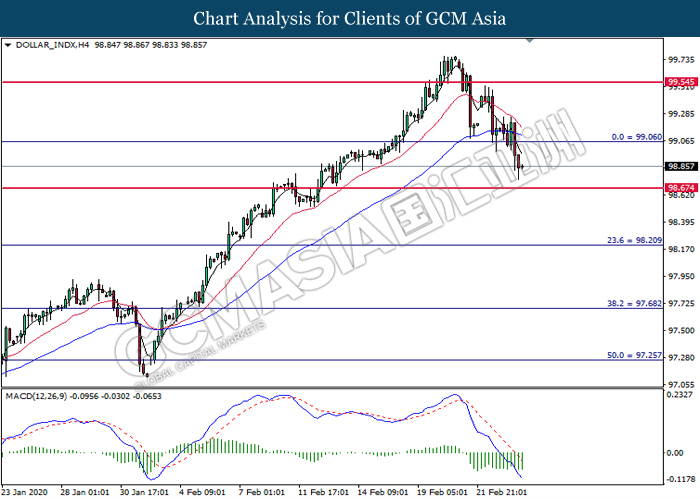Image resolution: width=700 pixels, height=500 pixels.
Task: Click the 98.674 support price tag
Action: click(681, 188)
